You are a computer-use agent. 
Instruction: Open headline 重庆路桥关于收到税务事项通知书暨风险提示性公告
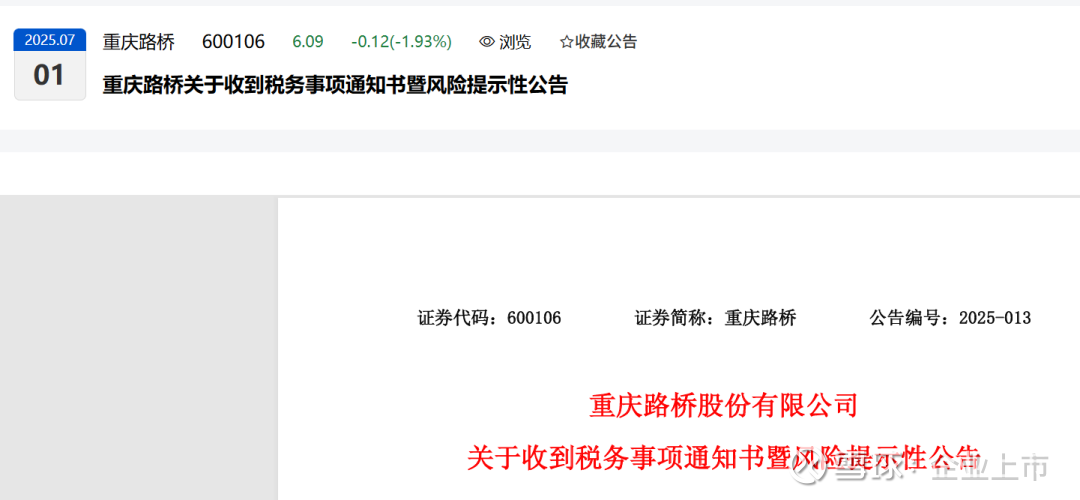pos(335,85)
